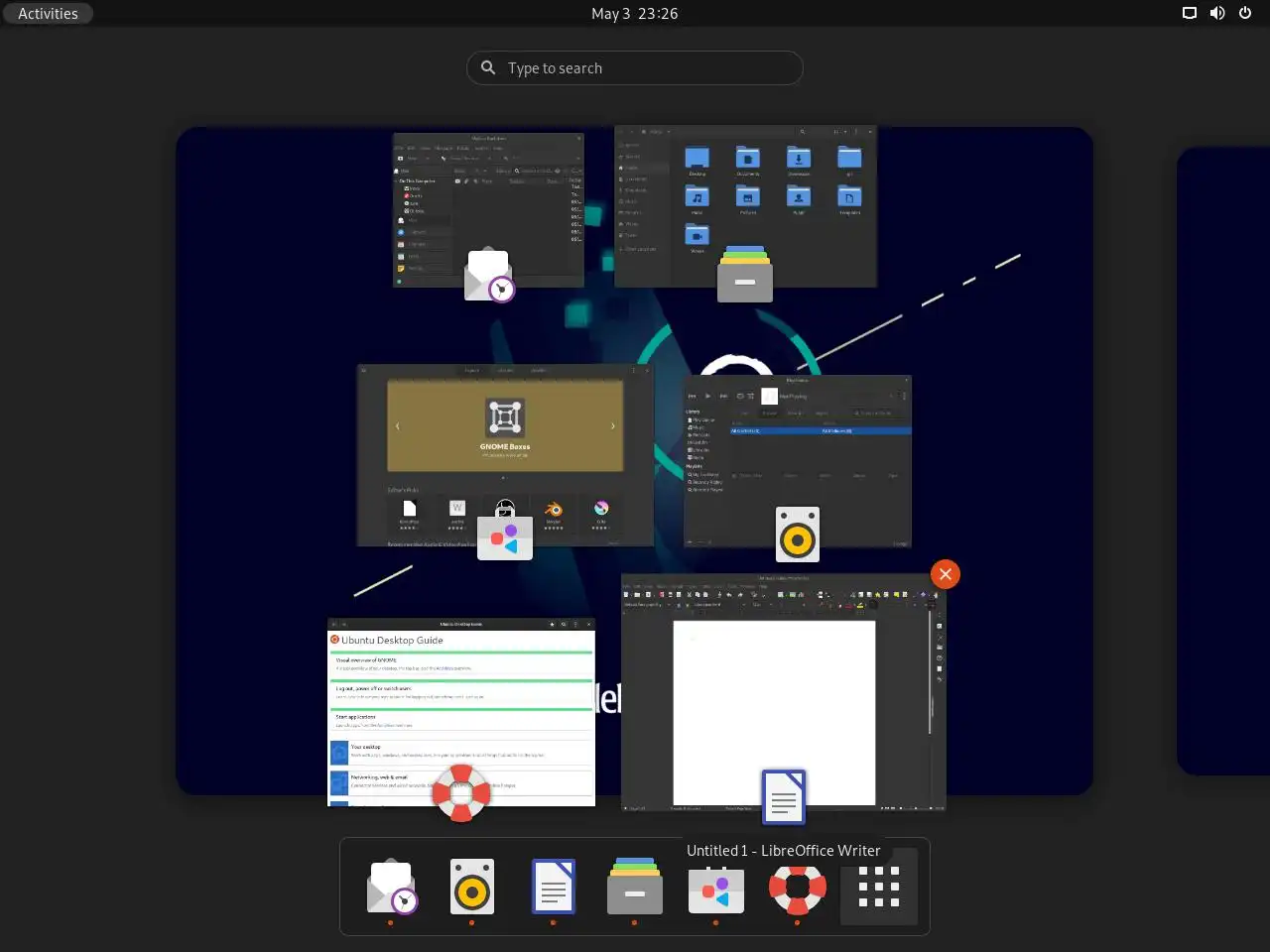This screenshot has width=1270, height=952.
Task: Click Files cabinet icon on its window thumbnail
Action: pos(745,274)
